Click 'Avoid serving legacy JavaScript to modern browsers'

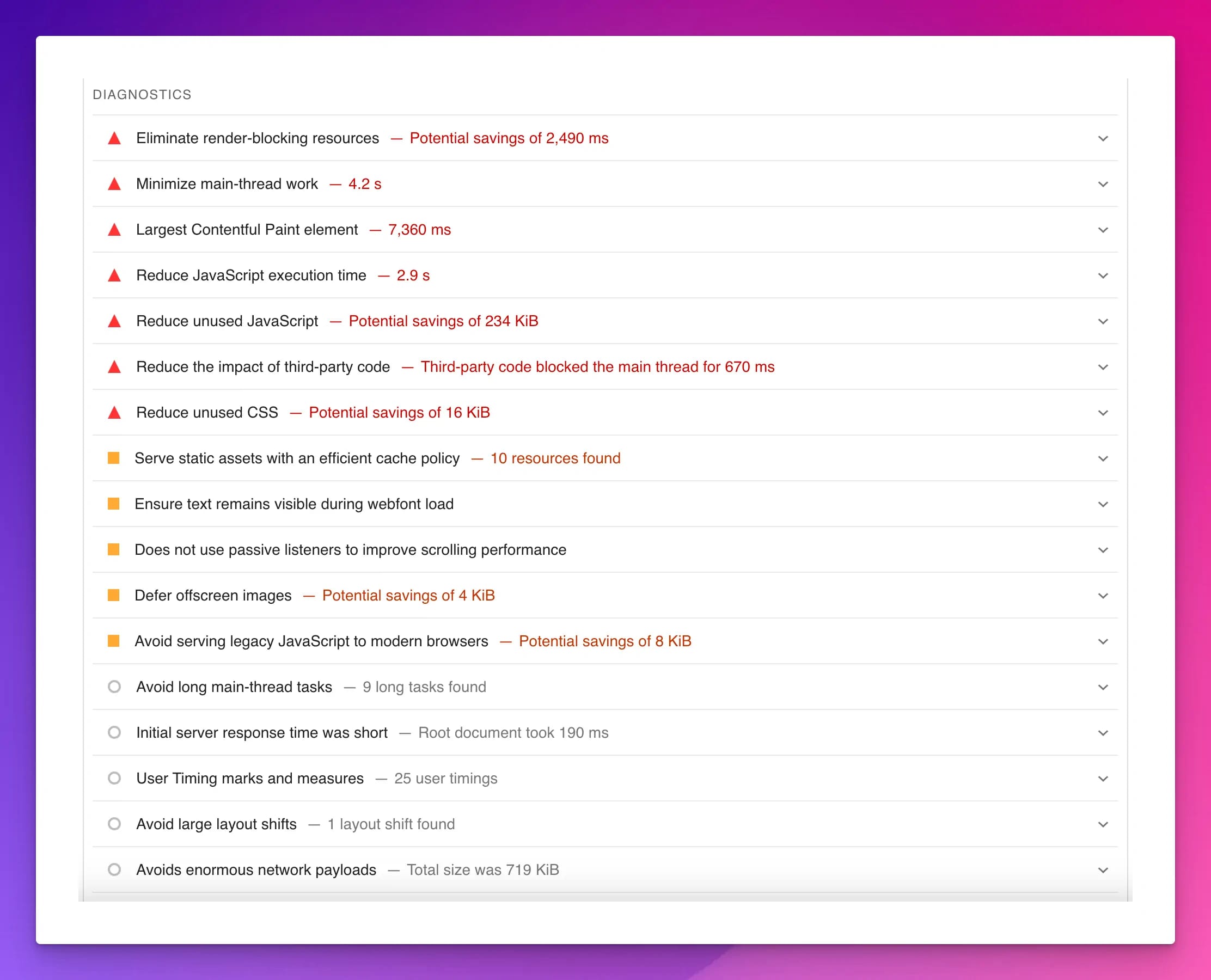tap(311, 641)
